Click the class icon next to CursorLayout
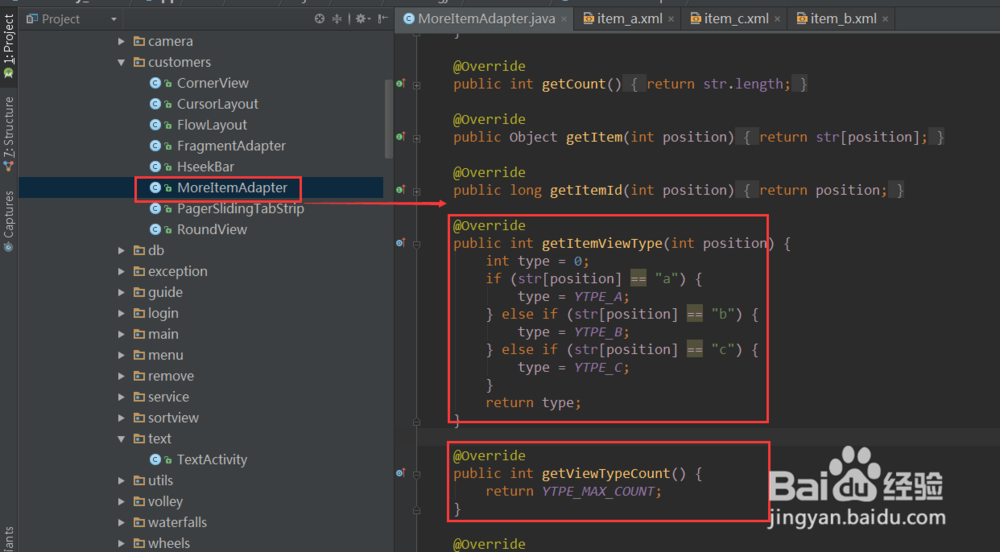1000x552 pixels. 155,104
